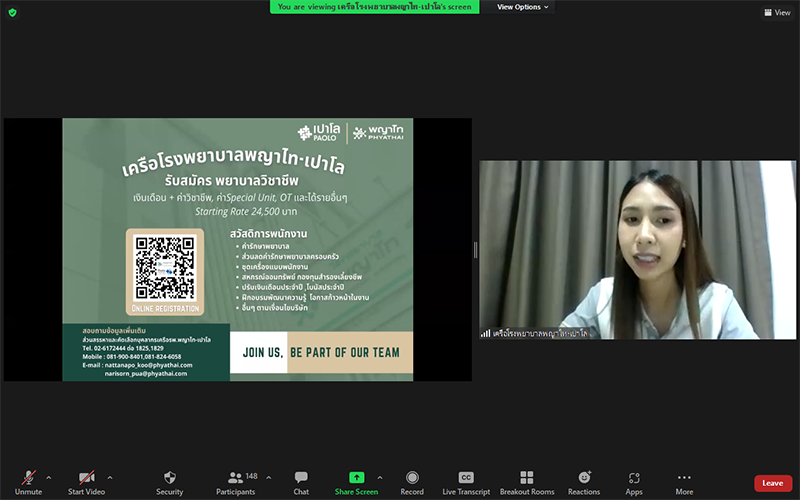Open Breakout Rooms
Image resolution: width=800 pixels, height=500 pixels.
[527, 483]
